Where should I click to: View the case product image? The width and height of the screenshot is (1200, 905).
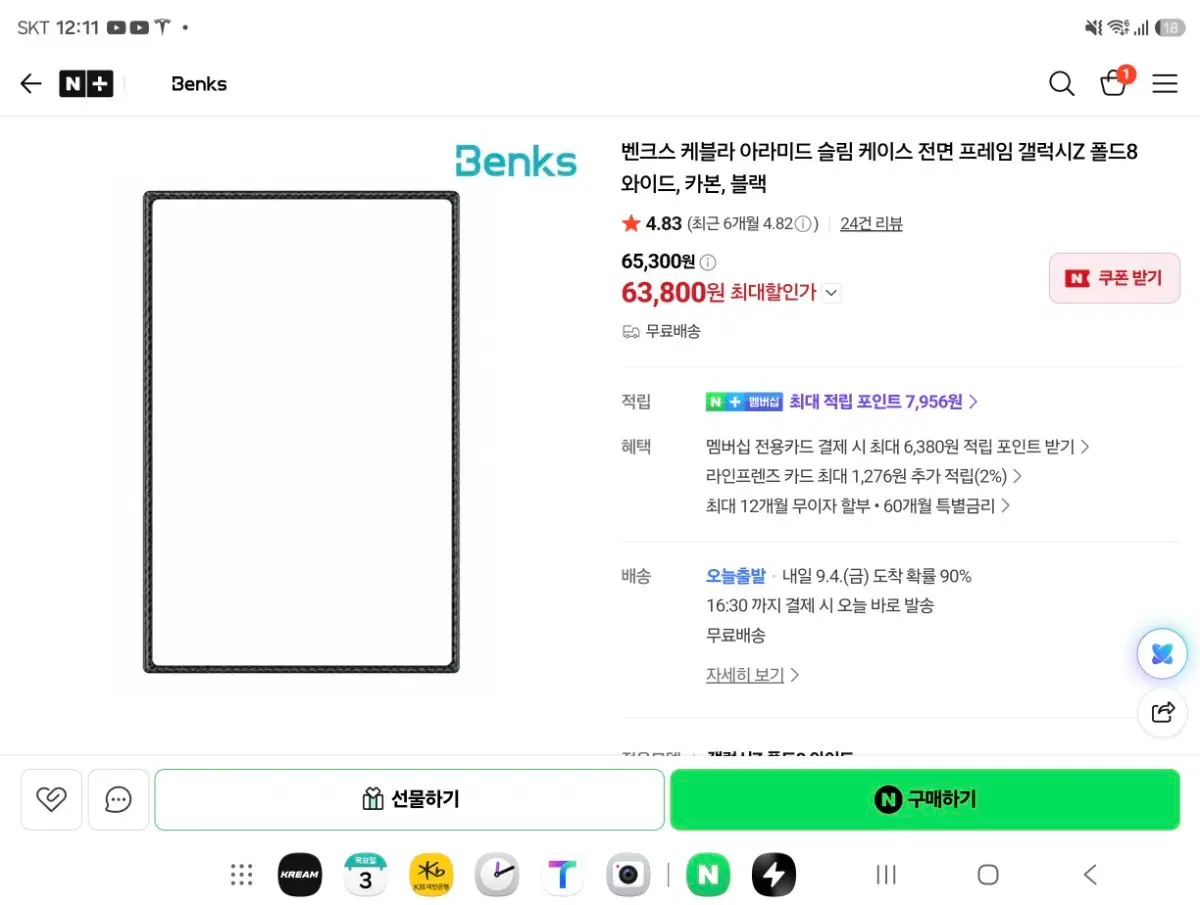(301, 432)
